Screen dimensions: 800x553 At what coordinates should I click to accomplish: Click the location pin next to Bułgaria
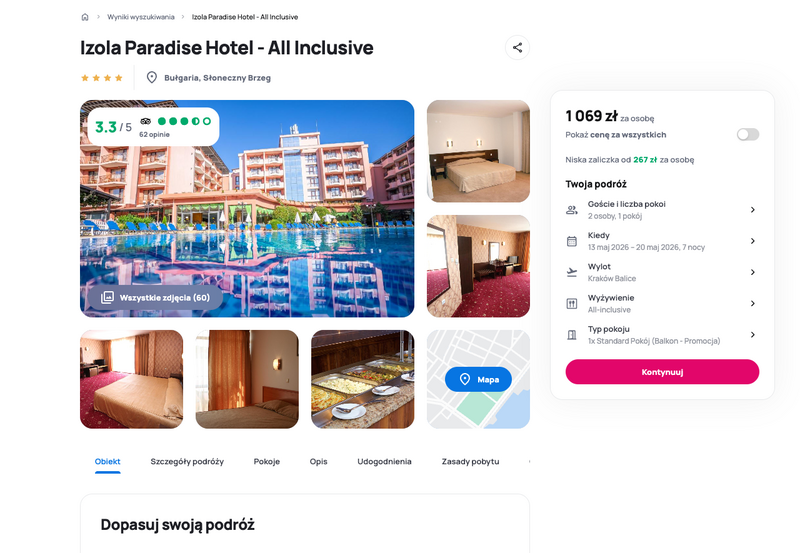point(152,78)
